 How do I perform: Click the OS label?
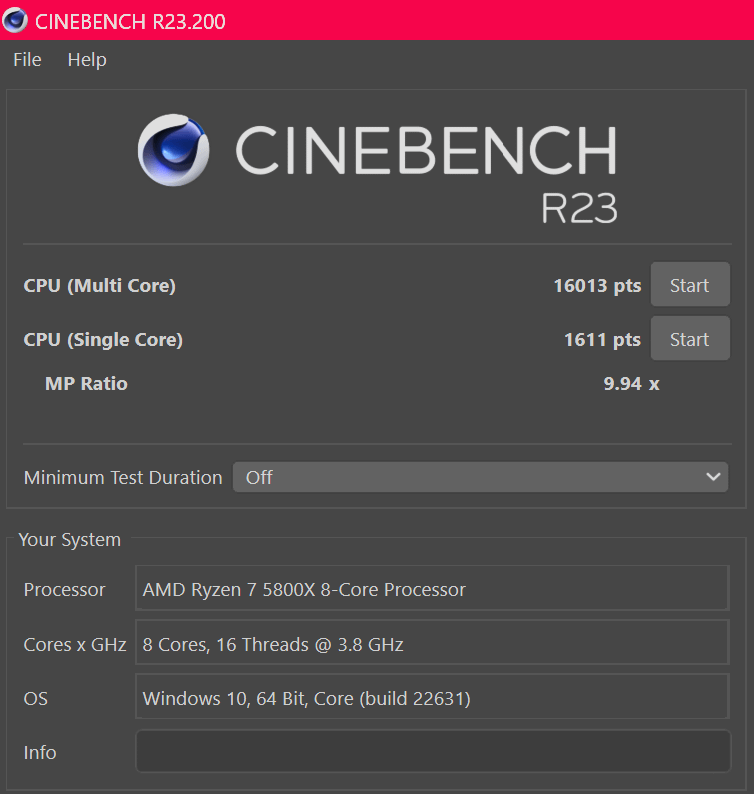[x=36, y=699]
